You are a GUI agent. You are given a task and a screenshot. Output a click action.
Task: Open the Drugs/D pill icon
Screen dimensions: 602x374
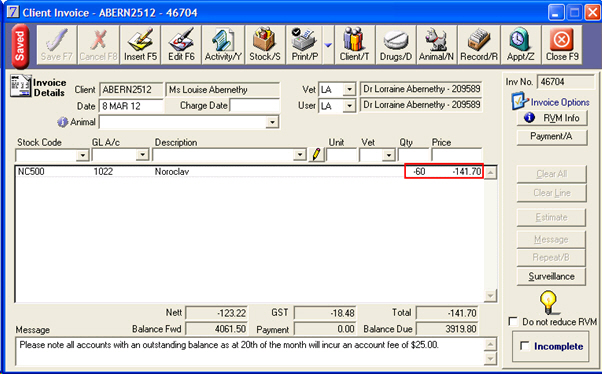pos(395,45)
